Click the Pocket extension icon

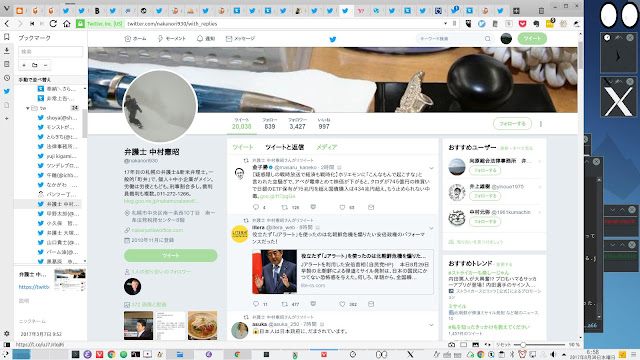522,24
